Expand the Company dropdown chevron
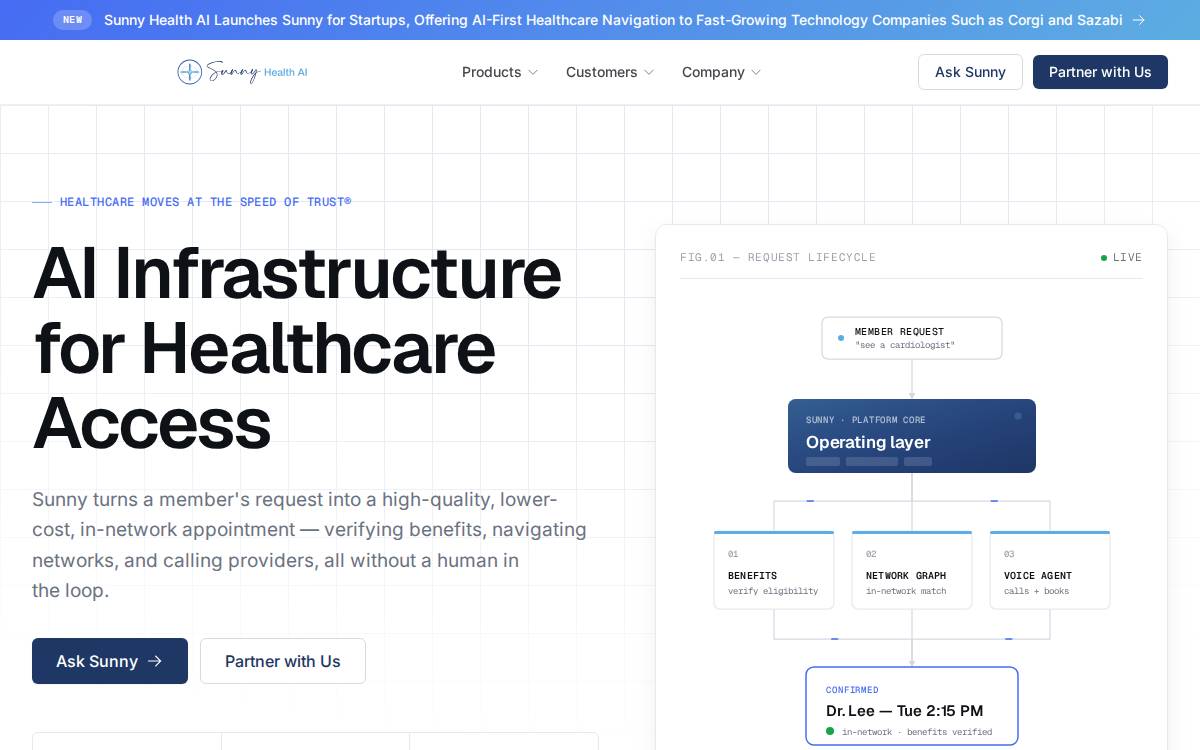The width and height of the screenshot is (1200, 750). coord(756,72)
